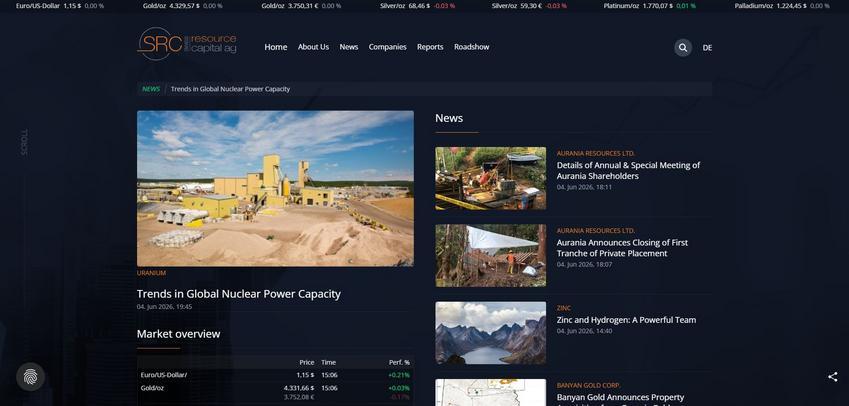This screenshot has height=406, width=849.
Task: Click the News section heading
Action: point(449,118)
